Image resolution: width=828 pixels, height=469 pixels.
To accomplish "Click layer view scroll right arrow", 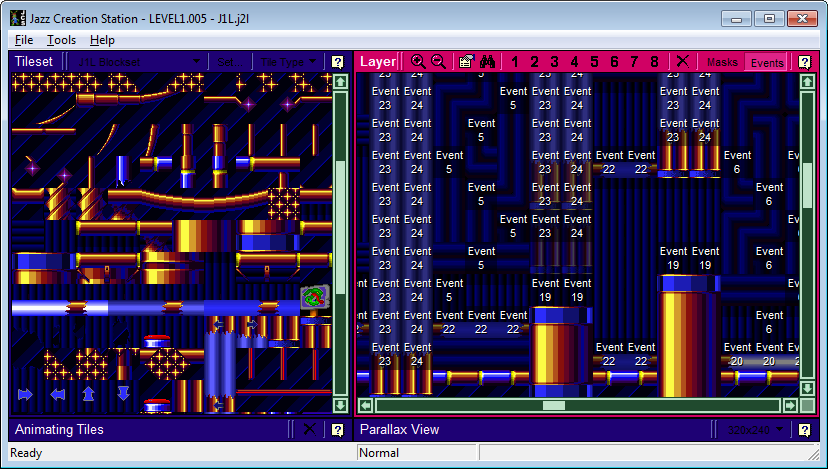I will click(x=790, y=405).
